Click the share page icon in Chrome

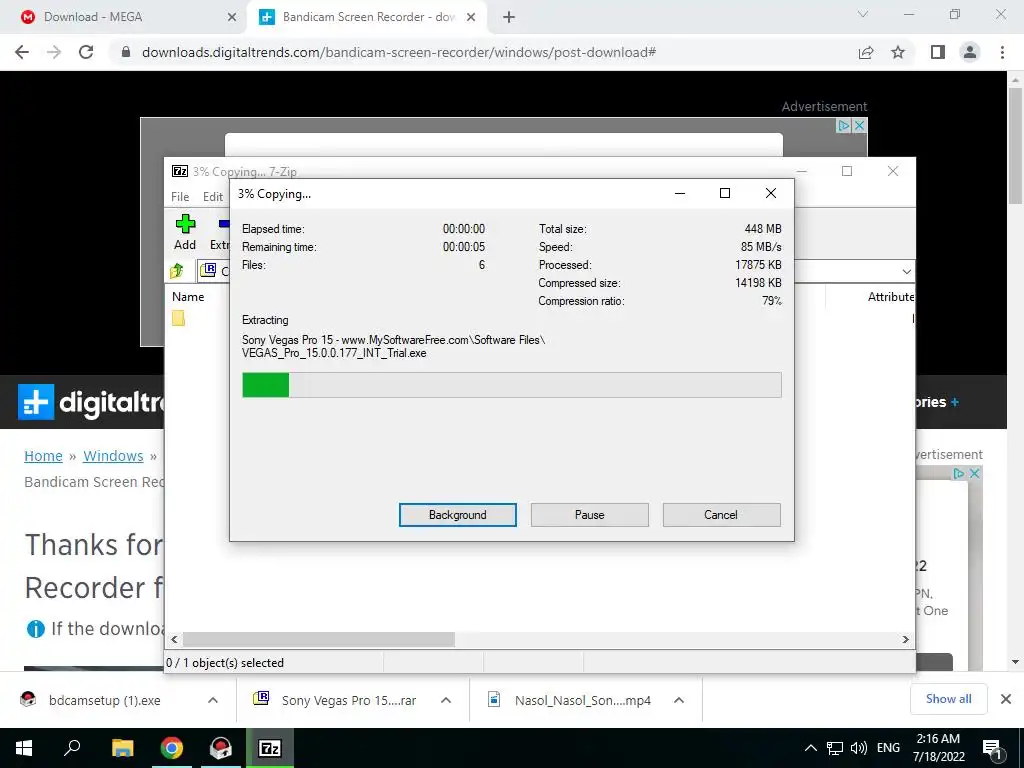coord(866,52)
